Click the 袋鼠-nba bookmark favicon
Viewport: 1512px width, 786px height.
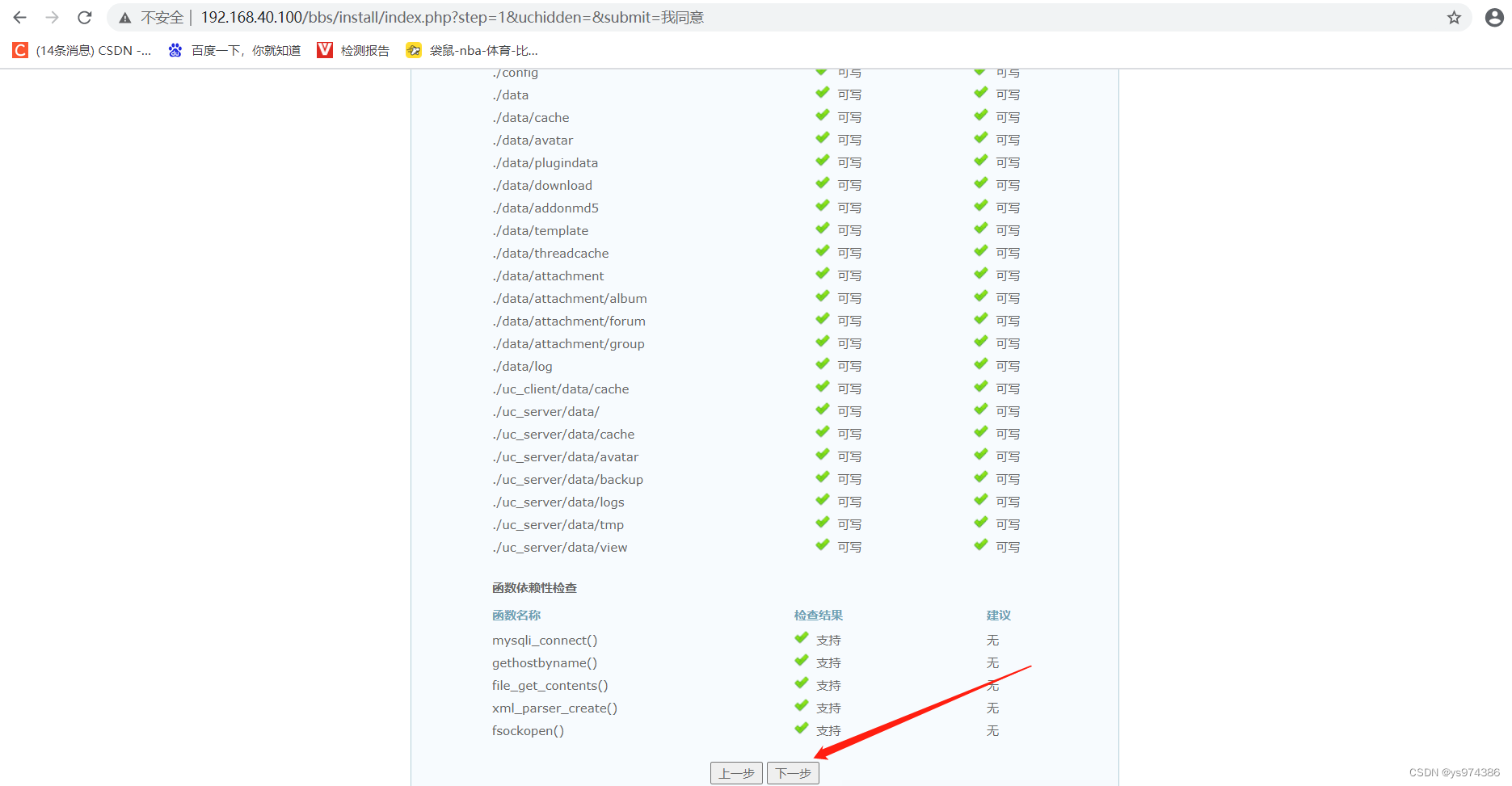click(414, 50)
